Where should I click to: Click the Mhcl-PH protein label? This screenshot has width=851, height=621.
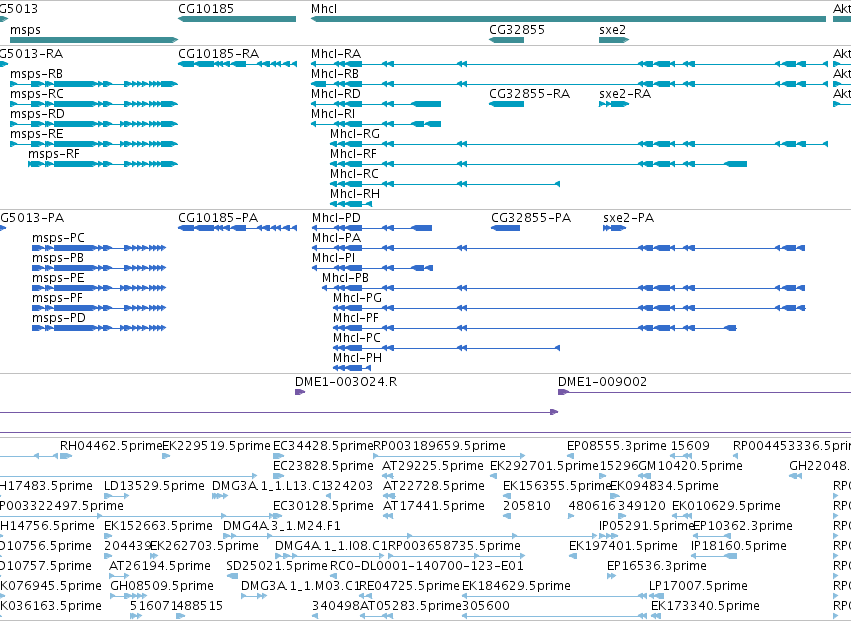(x=357, y=358)
